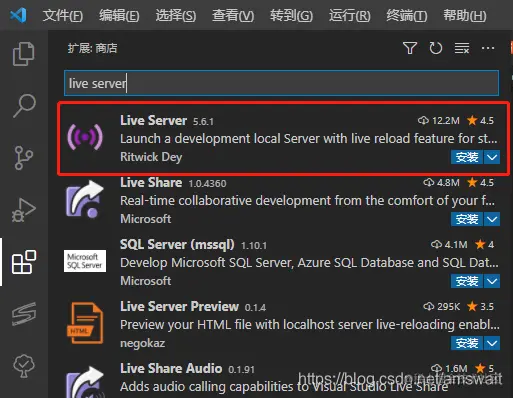Install the Live Share extension
Screen dimensions: 513x398
click(467, 219)
